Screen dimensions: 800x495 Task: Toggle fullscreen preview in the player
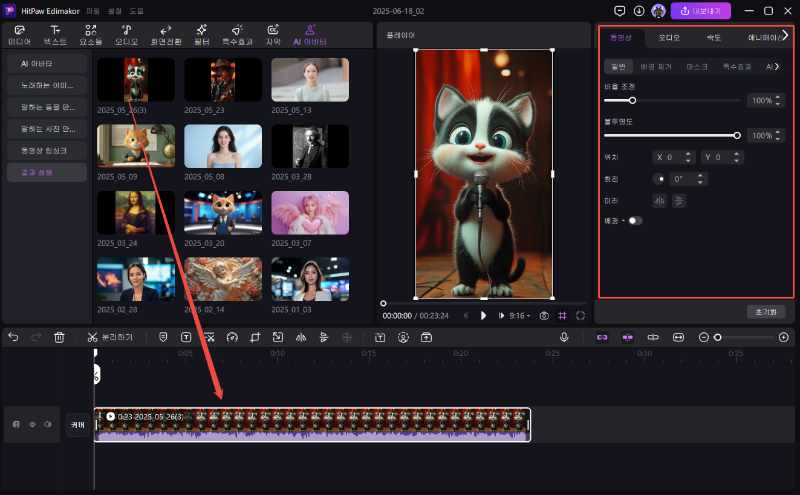click(x=580, y=315)
